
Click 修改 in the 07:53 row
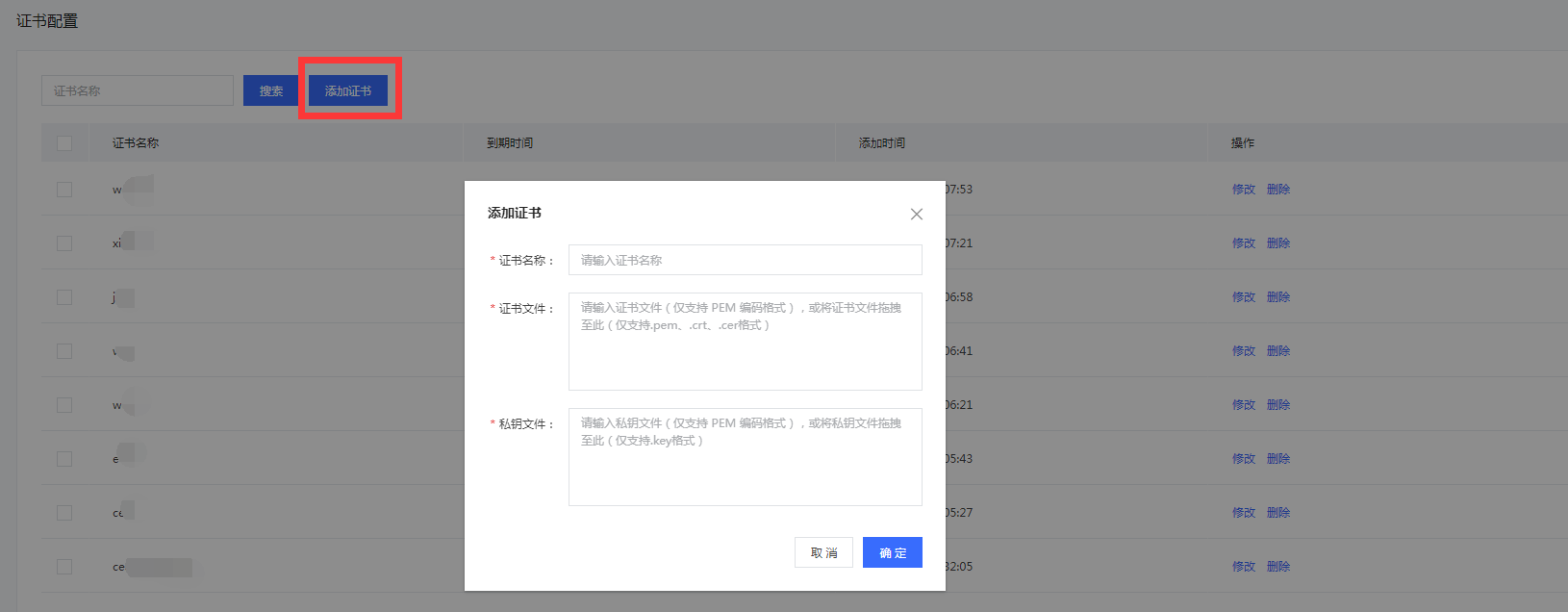[x=1244, y=190]
